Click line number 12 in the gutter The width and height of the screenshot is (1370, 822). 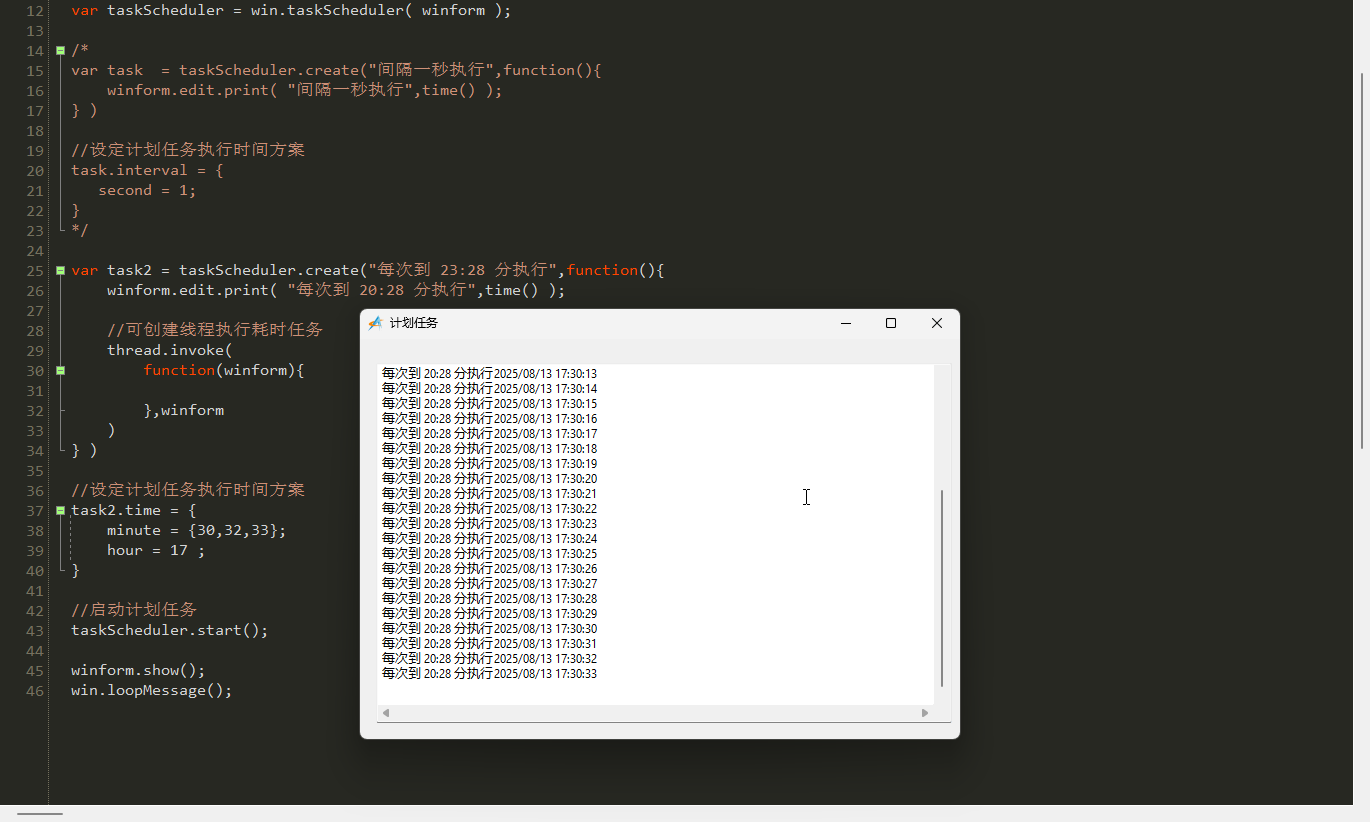coord(35,10)
